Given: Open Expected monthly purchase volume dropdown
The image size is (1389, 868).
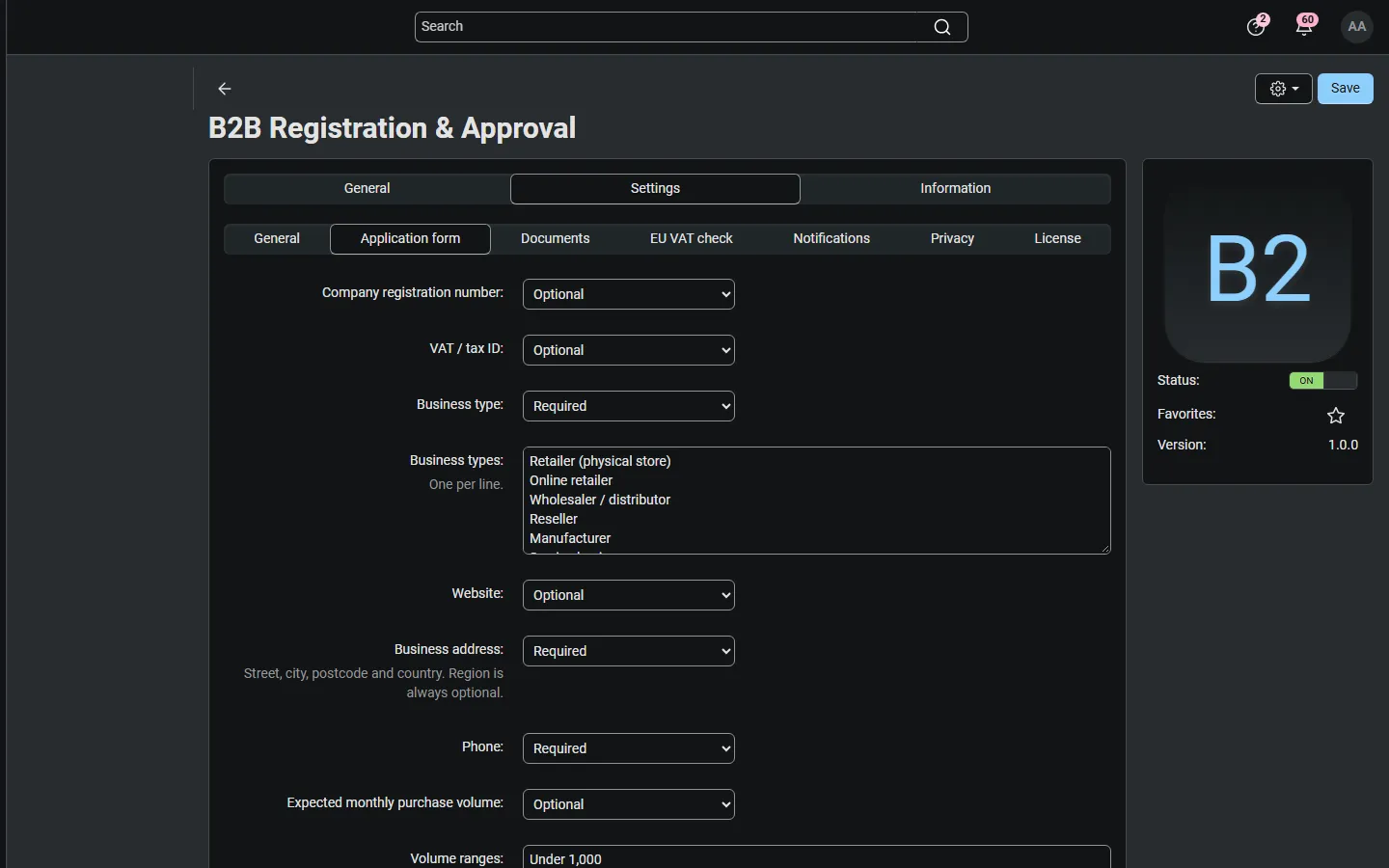Looking at the screenshot, I should (629, 804).
